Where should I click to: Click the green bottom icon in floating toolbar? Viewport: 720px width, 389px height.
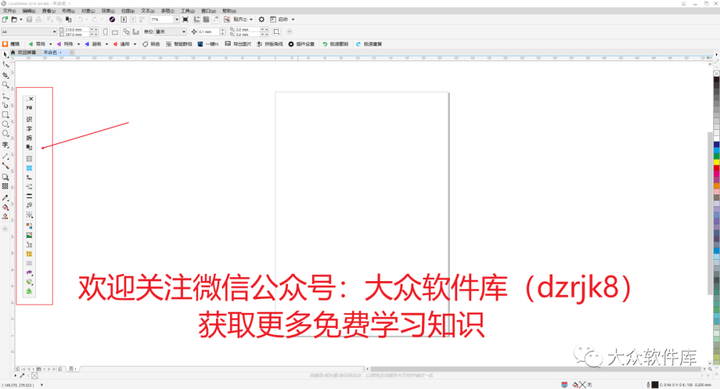coord(29,291)
